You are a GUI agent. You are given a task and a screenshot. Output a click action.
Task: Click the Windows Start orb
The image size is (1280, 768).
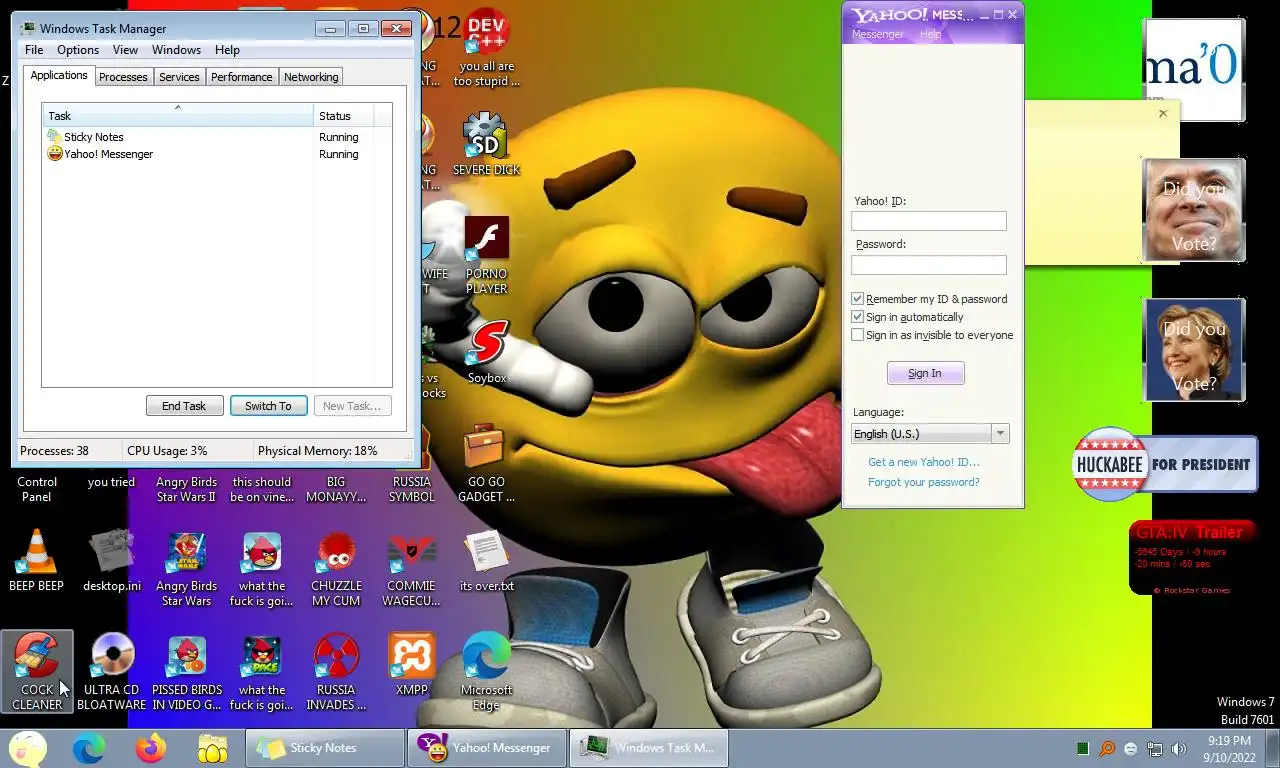click(x=27, y=747)
